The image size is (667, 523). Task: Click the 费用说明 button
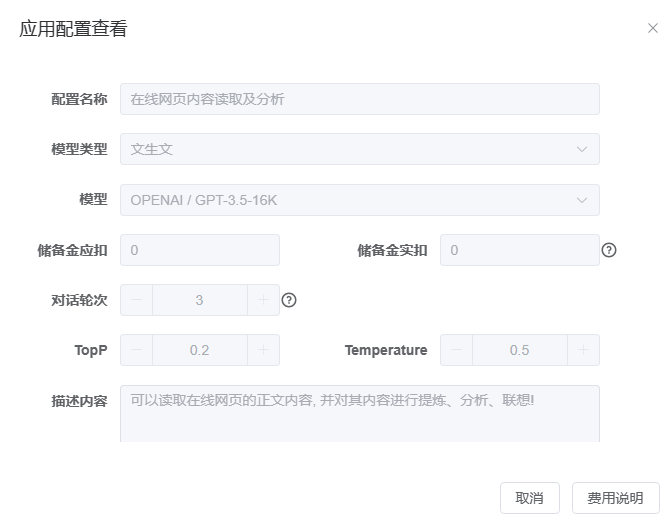click(615, 498)
